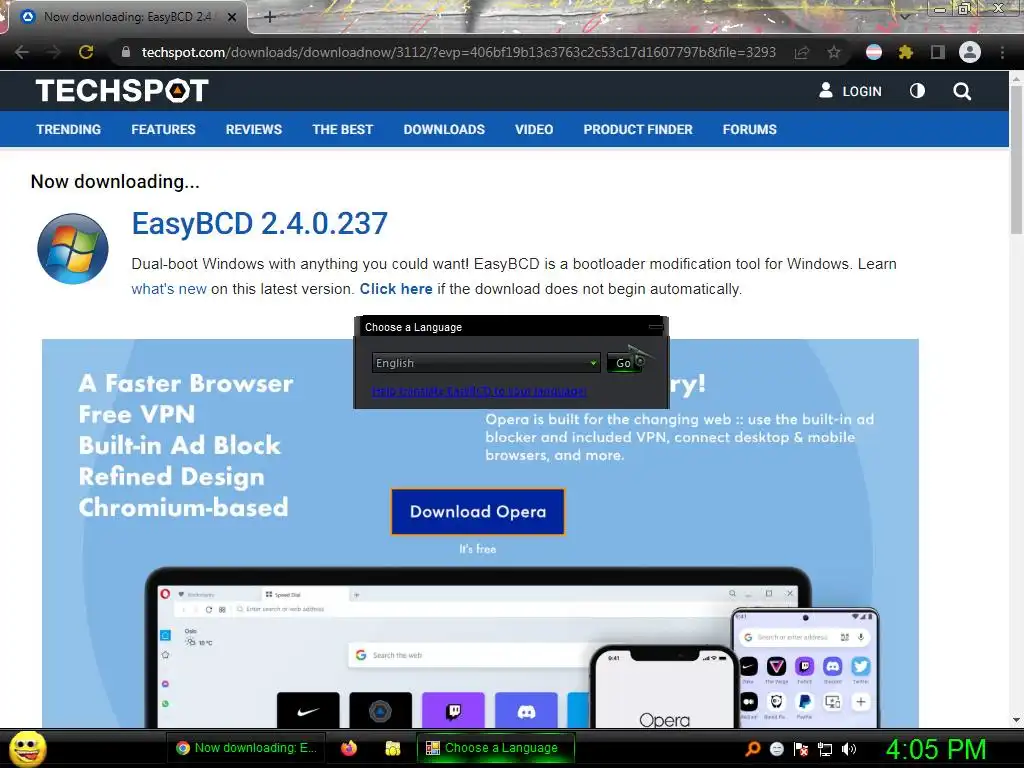The image size is (1024, 768).
Task: Launch Firefox from the taskbar
Action: click(x=349, y=748)
